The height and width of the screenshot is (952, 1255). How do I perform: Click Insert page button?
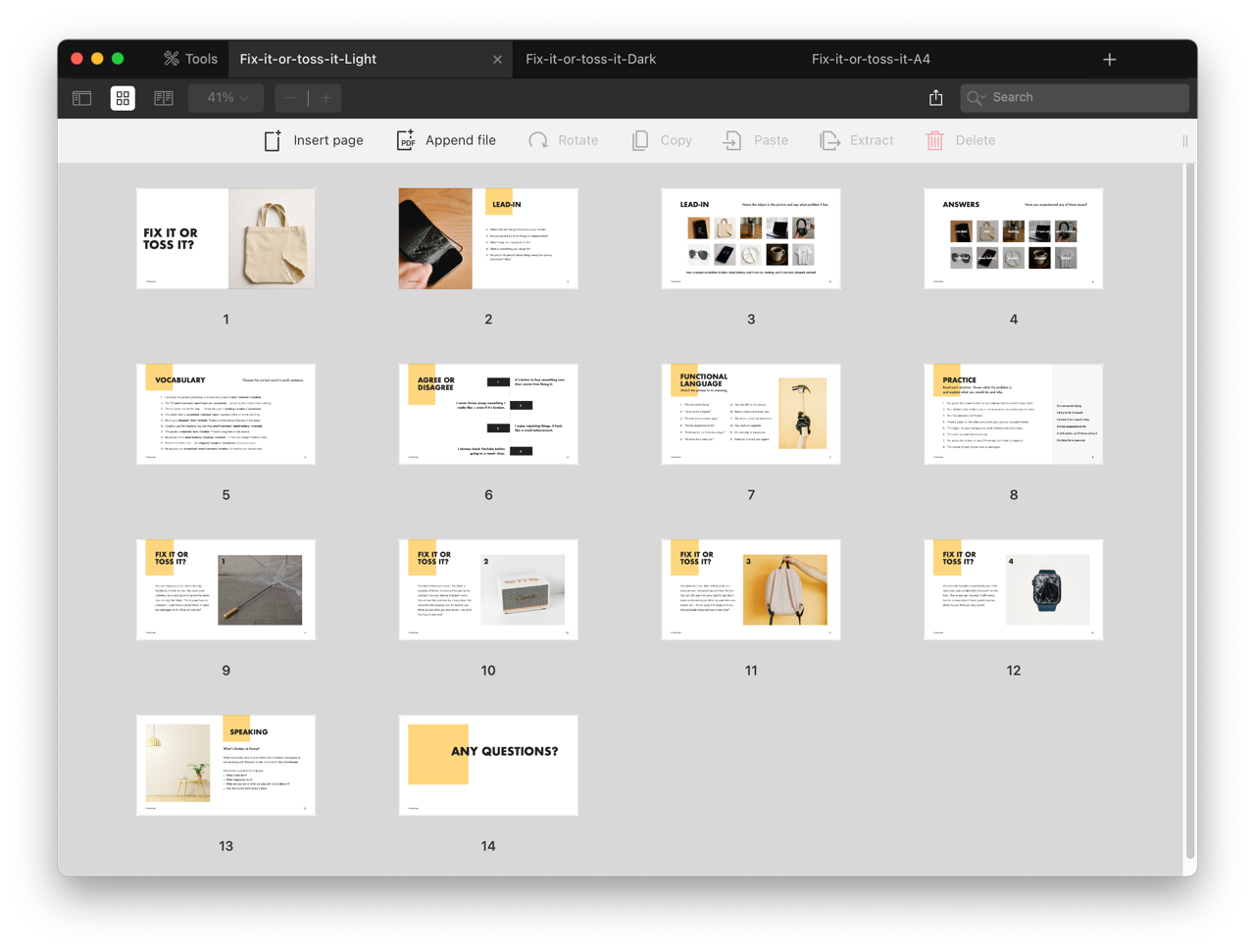coord(314,140)
